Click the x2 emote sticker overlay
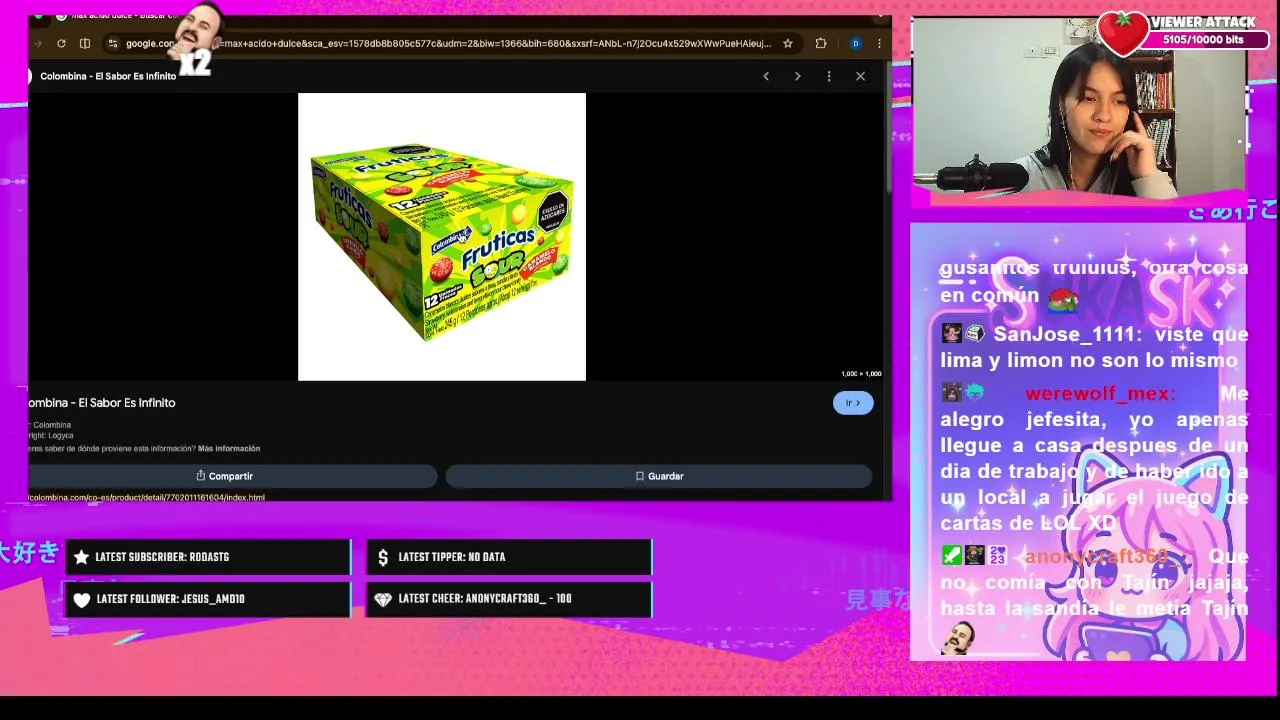This screenshot has width=1280, height=720. (194, 40)
